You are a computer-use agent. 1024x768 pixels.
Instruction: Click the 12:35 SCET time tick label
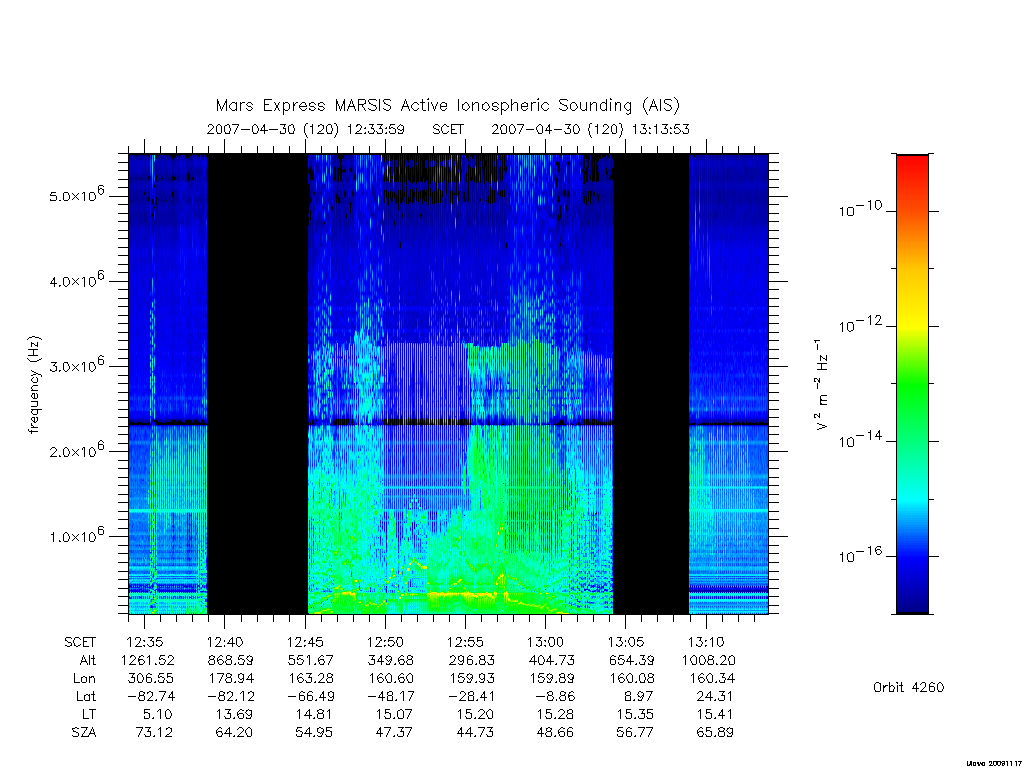[x=144, y=642]
